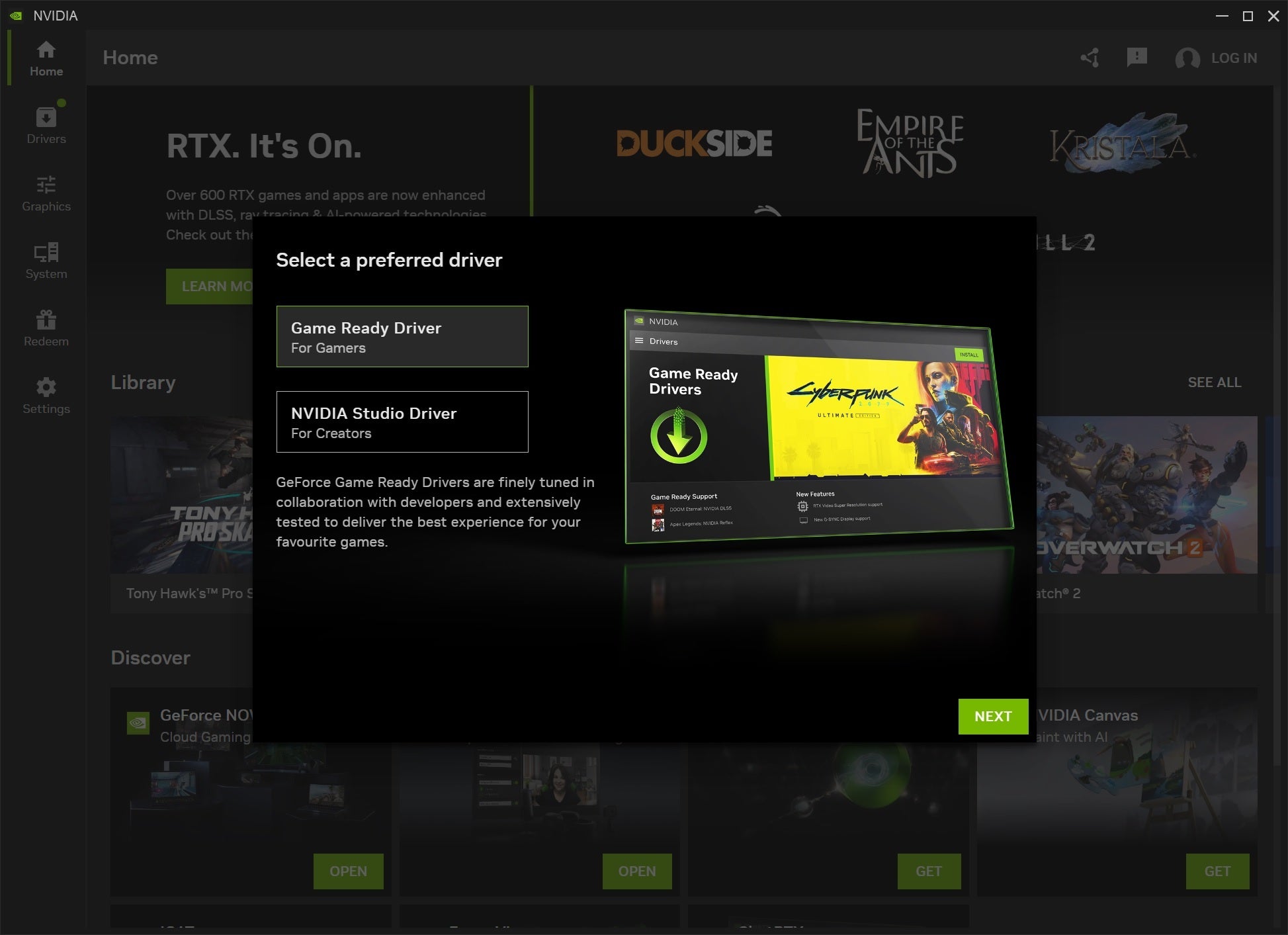Image resolution: width=1288 pixels, height=935 pixels.
Task: Open the feedback chat bubble icon
Action: [1138, 58]
